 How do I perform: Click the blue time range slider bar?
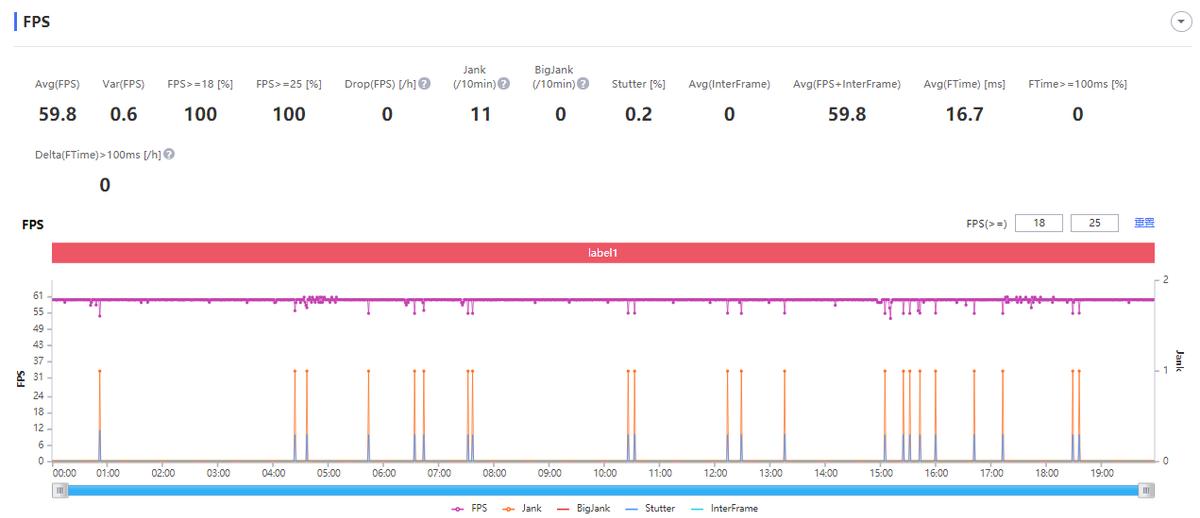[603, 490]
